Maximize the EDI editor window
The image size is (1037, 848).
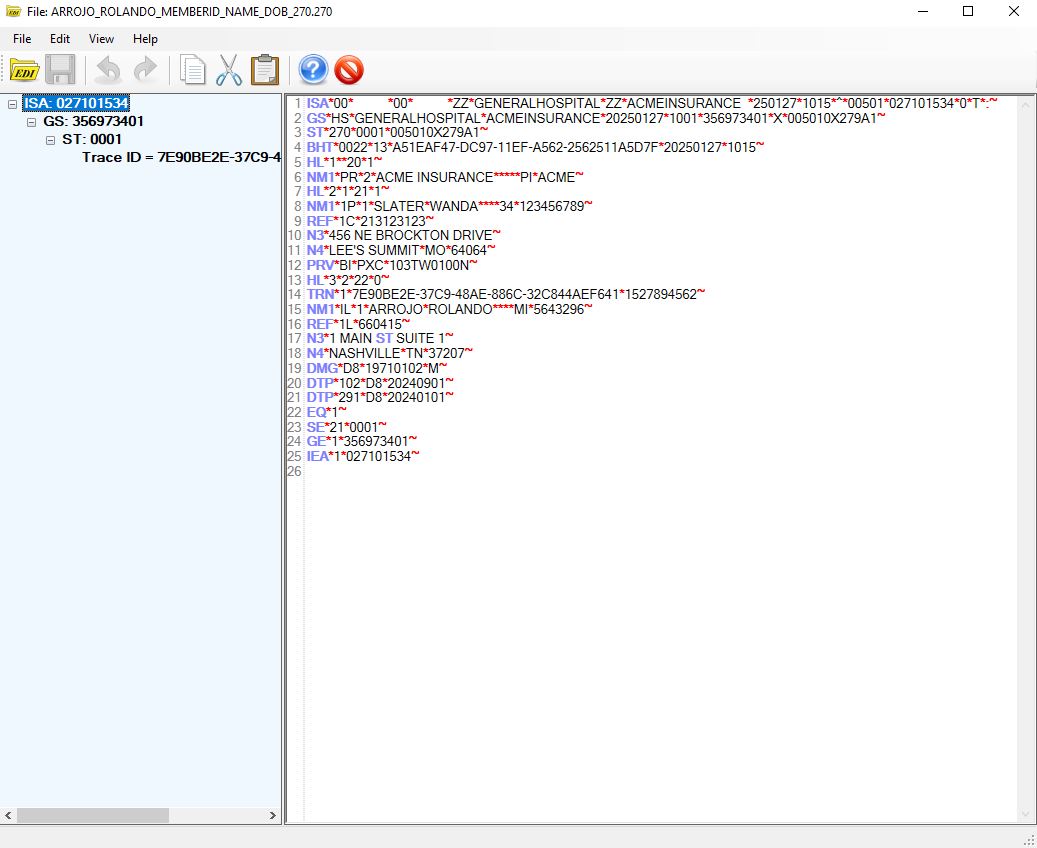(x=968, y=11)
